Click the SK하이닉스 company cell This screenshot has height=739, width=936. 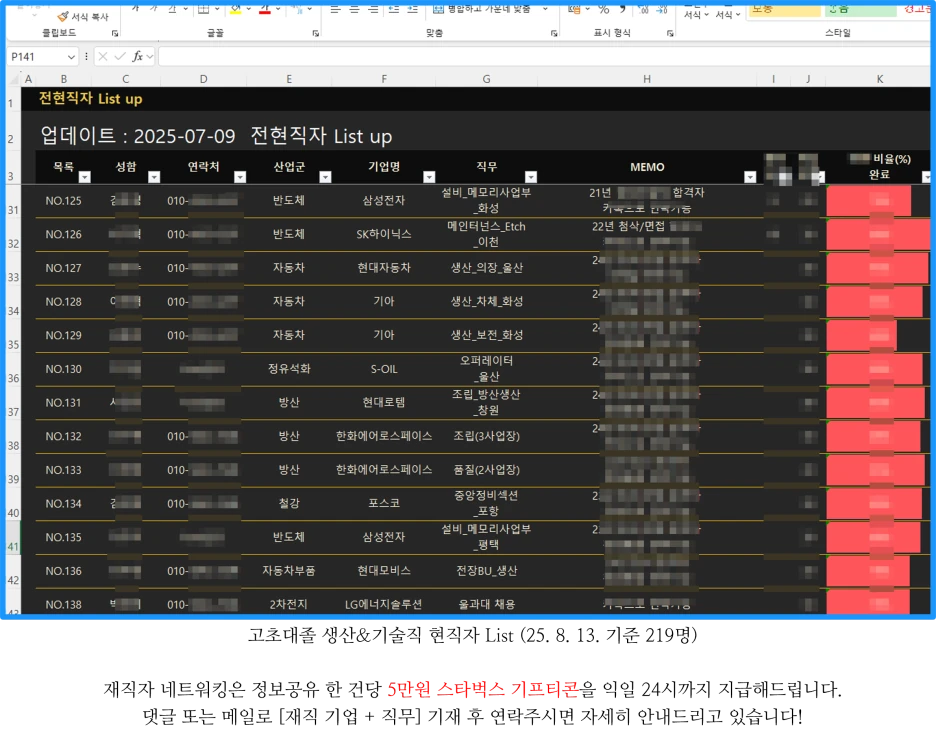384,235
